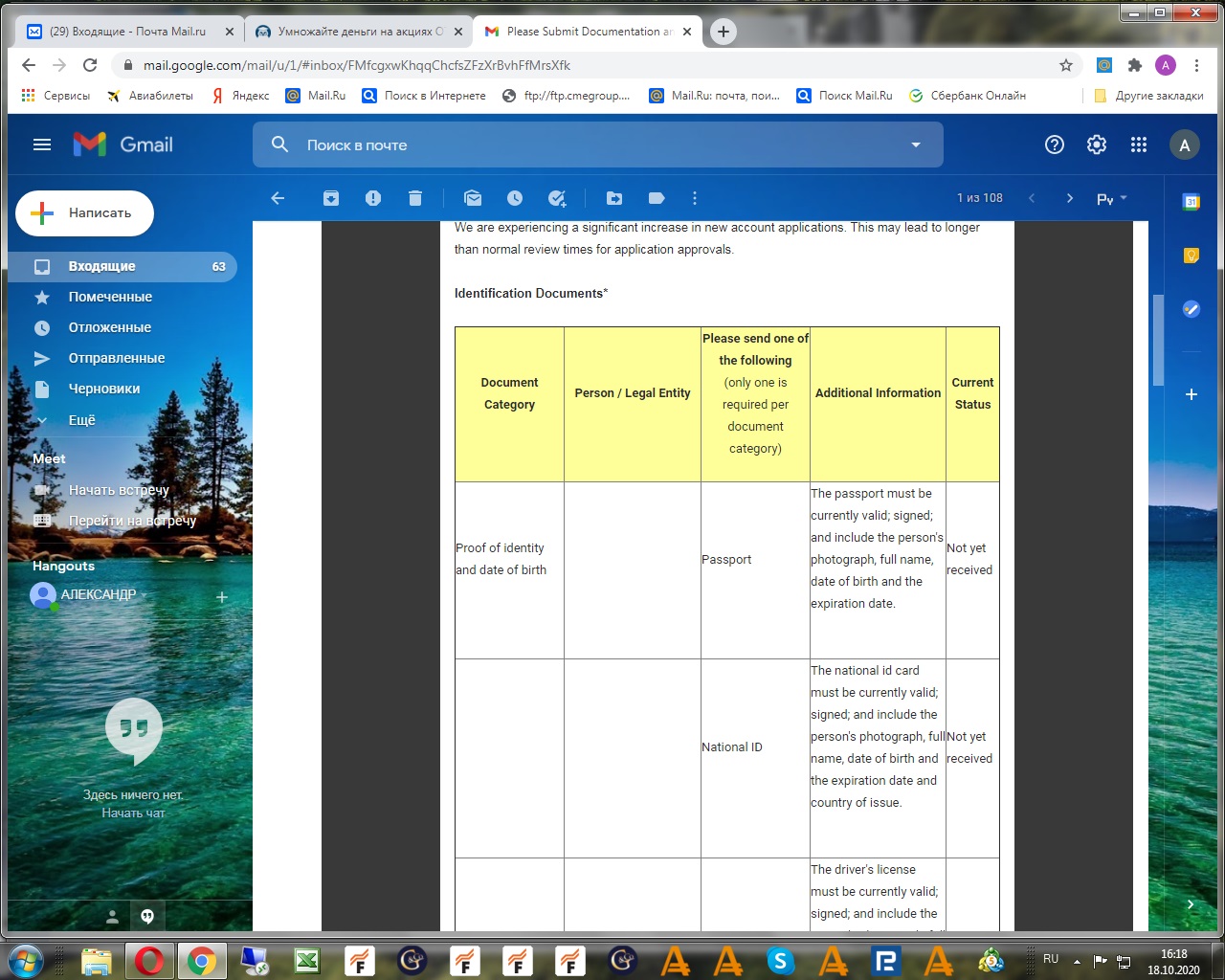This screenshot has width=1225, height=980.
Task: Open Входящие inbox folder
Action: pos(122,266)
